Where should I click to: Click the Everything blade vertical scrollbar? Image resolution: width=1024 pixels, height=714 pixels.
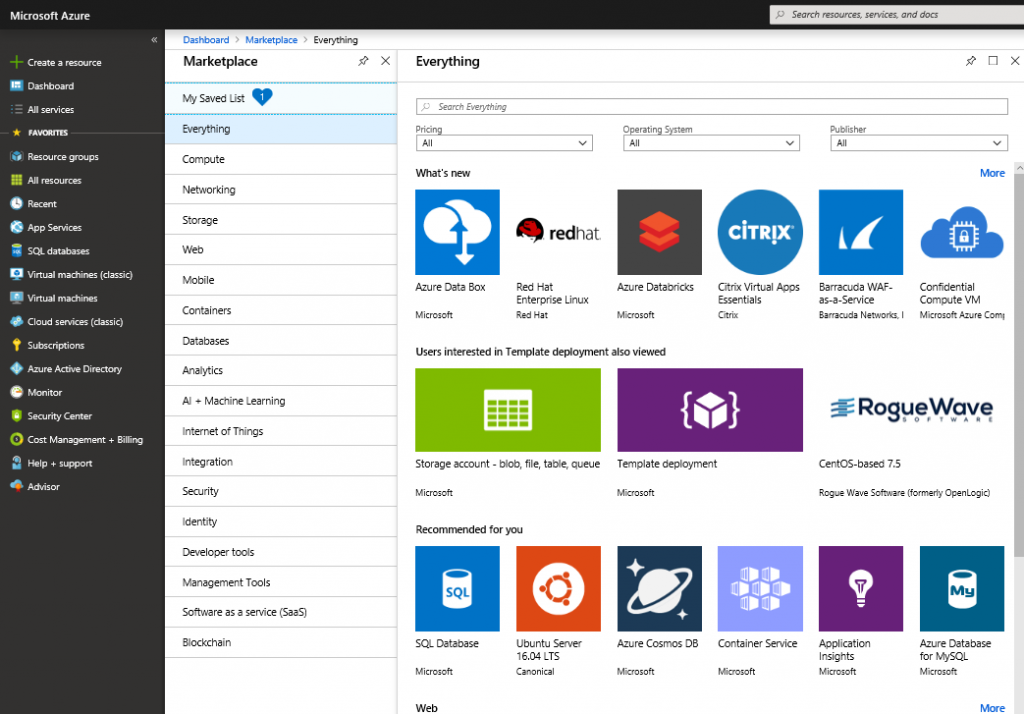pos(1019,366)
